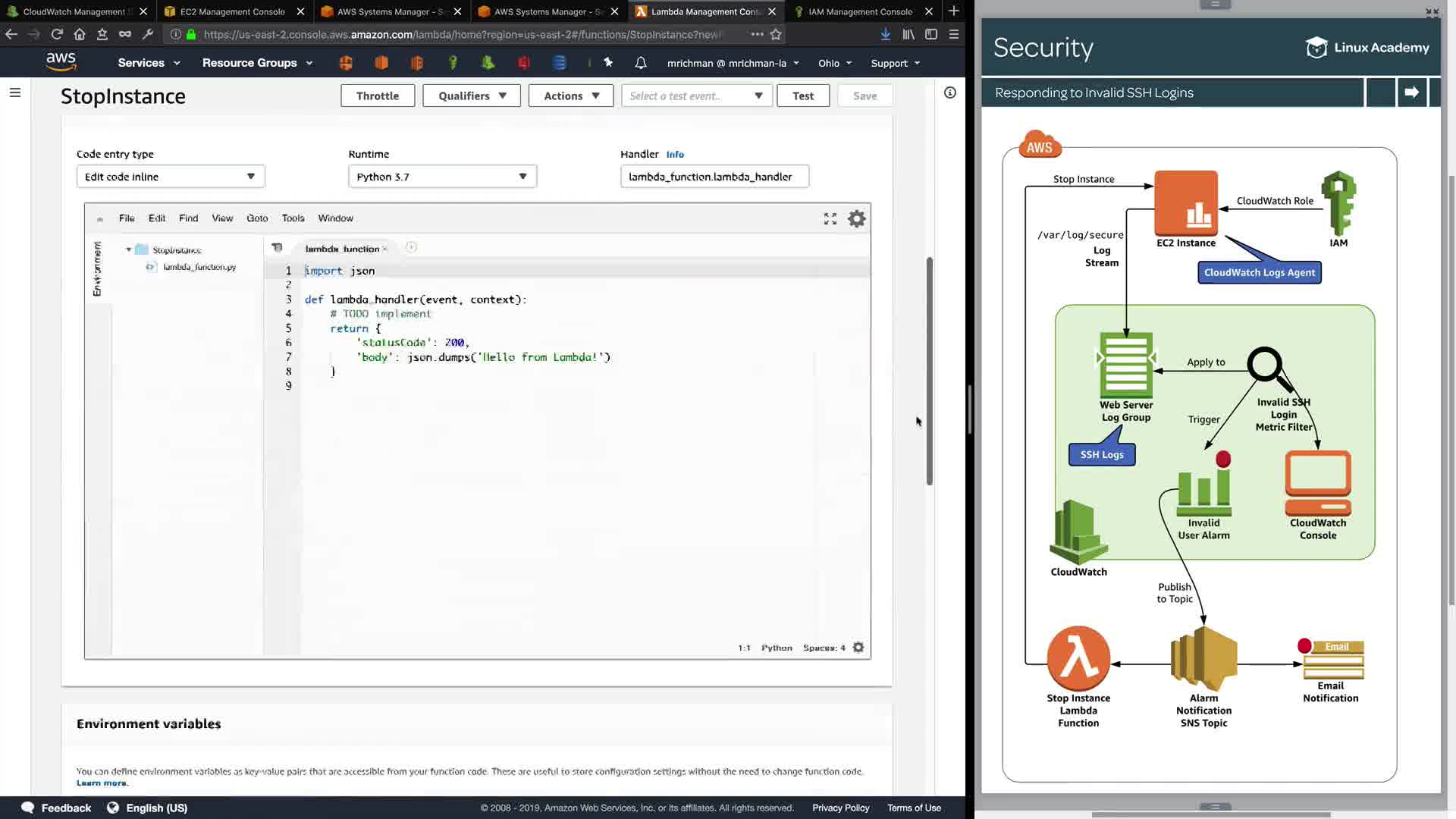Collapse the StopInstance folder tree
Viewport: 1456px width, 819px height.
tap(129, 249)
